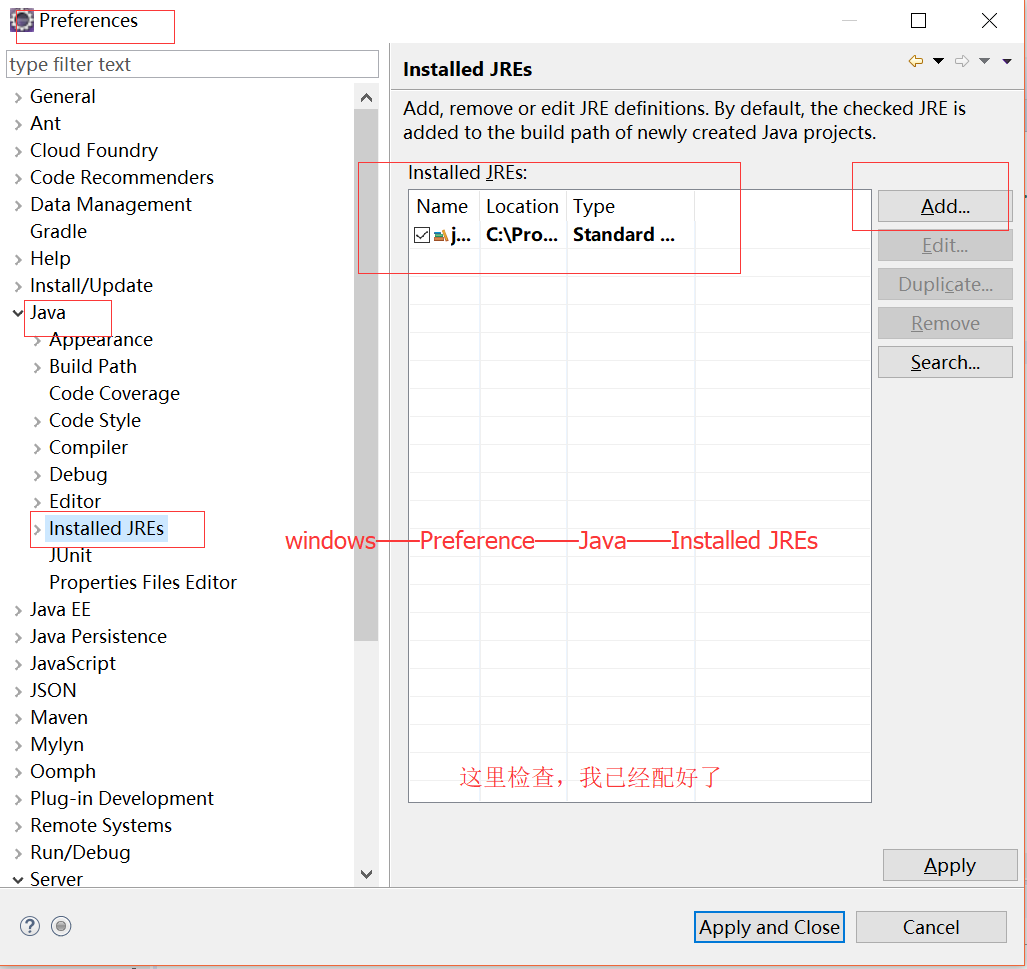Open the forward history dropdown arrow
Screen dimensions: 1027x969
tap(984, 61)
